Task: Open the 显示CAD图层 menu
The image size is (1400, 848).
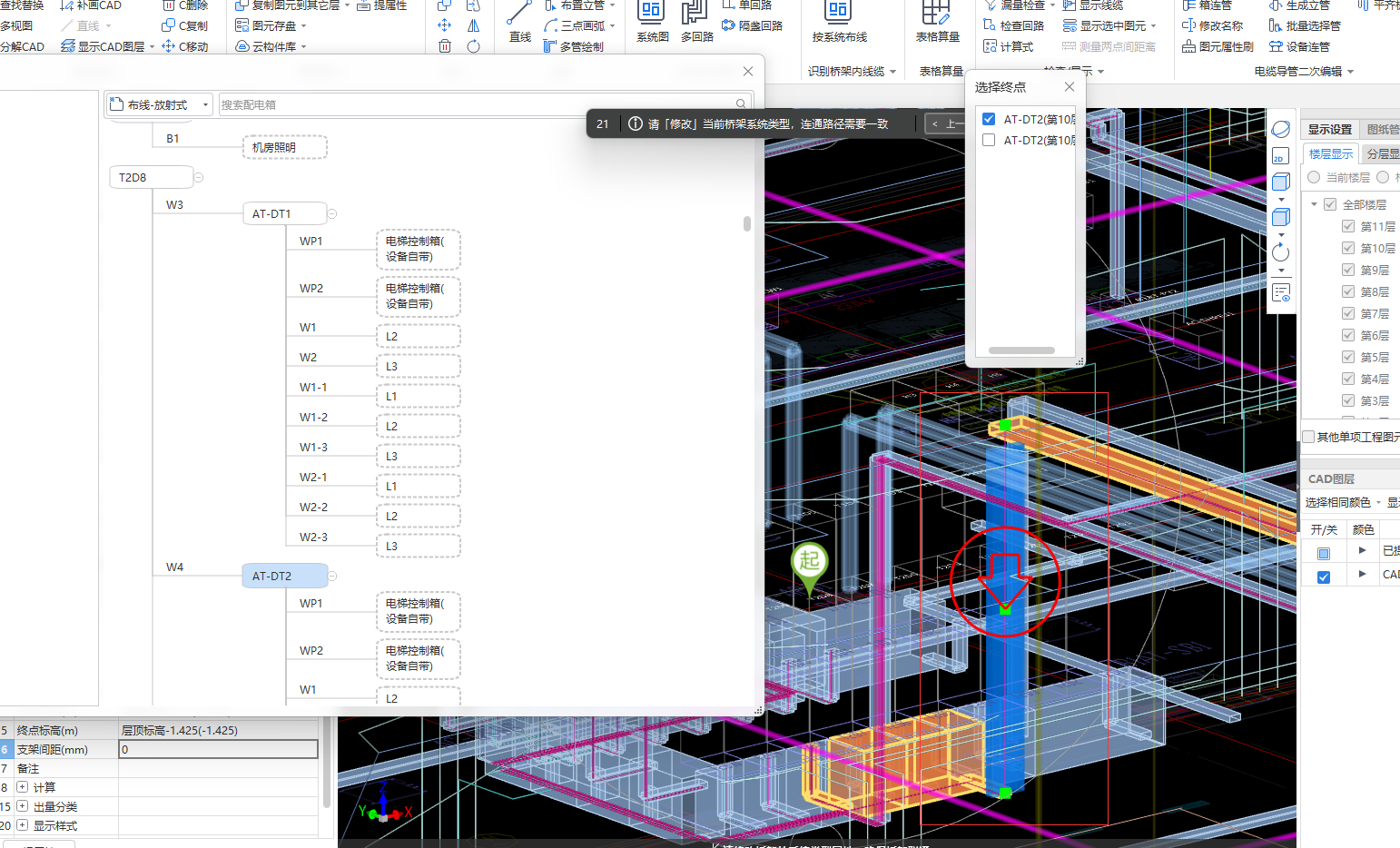Action: point(108,46)
